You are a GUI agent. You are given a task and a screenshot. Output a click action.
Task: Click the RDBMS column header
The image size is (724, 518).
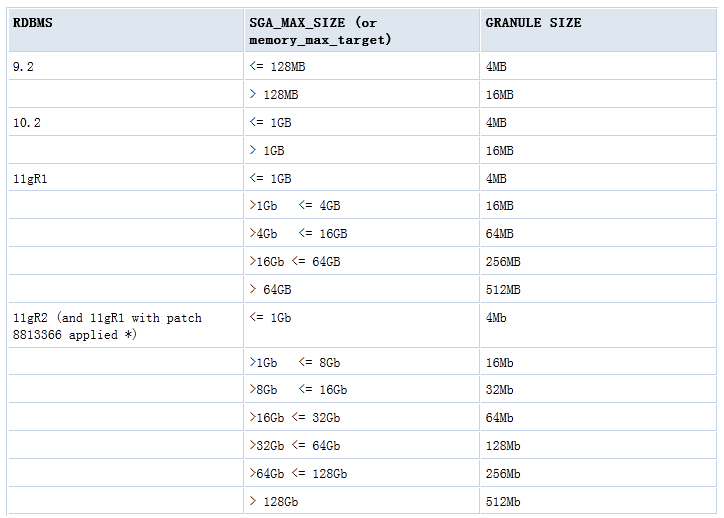(x=33, y=23)
